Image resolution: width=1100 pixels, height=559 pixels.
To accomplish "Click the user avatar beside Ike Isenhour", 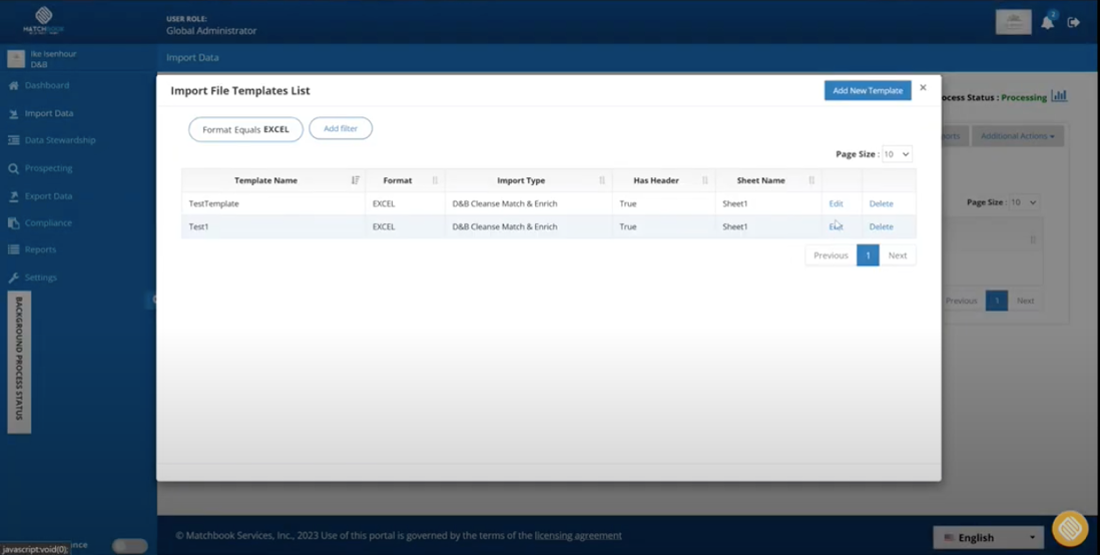I will pos(16,59).
